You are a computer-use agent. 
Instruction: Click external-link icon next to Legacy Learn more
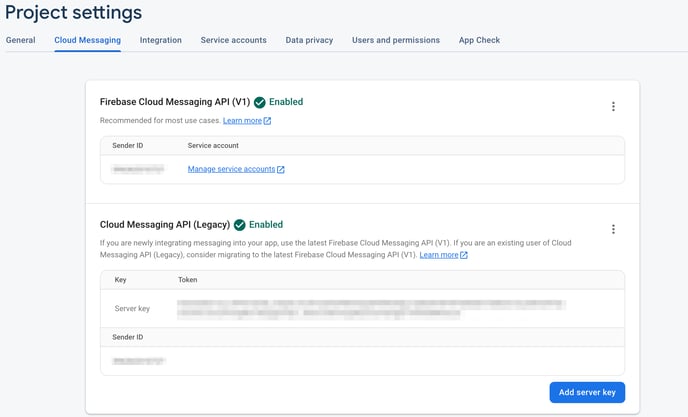464,255
